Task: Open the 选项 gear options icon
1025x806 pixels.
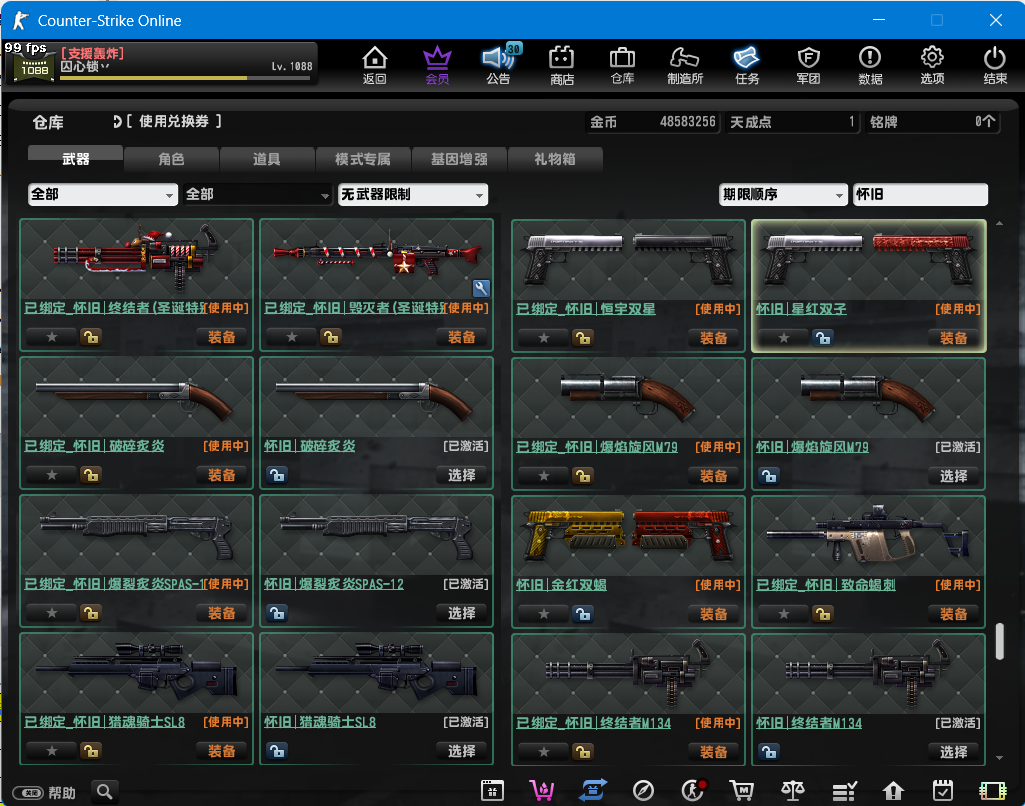Action: (932, 65)
